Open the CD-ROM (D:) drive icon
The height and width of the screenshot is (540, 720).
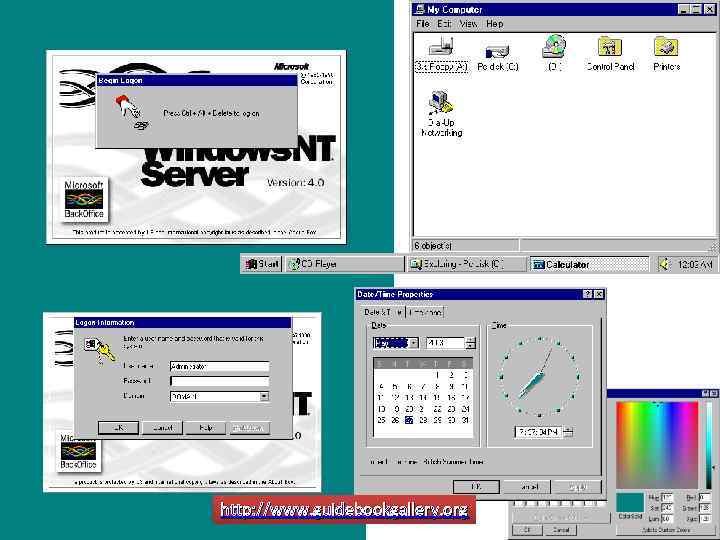pyautogui.click(x=555, y=53)
